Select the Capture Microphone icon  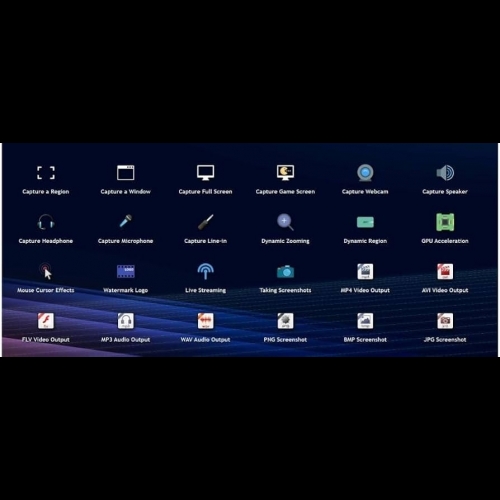[126, 222]
